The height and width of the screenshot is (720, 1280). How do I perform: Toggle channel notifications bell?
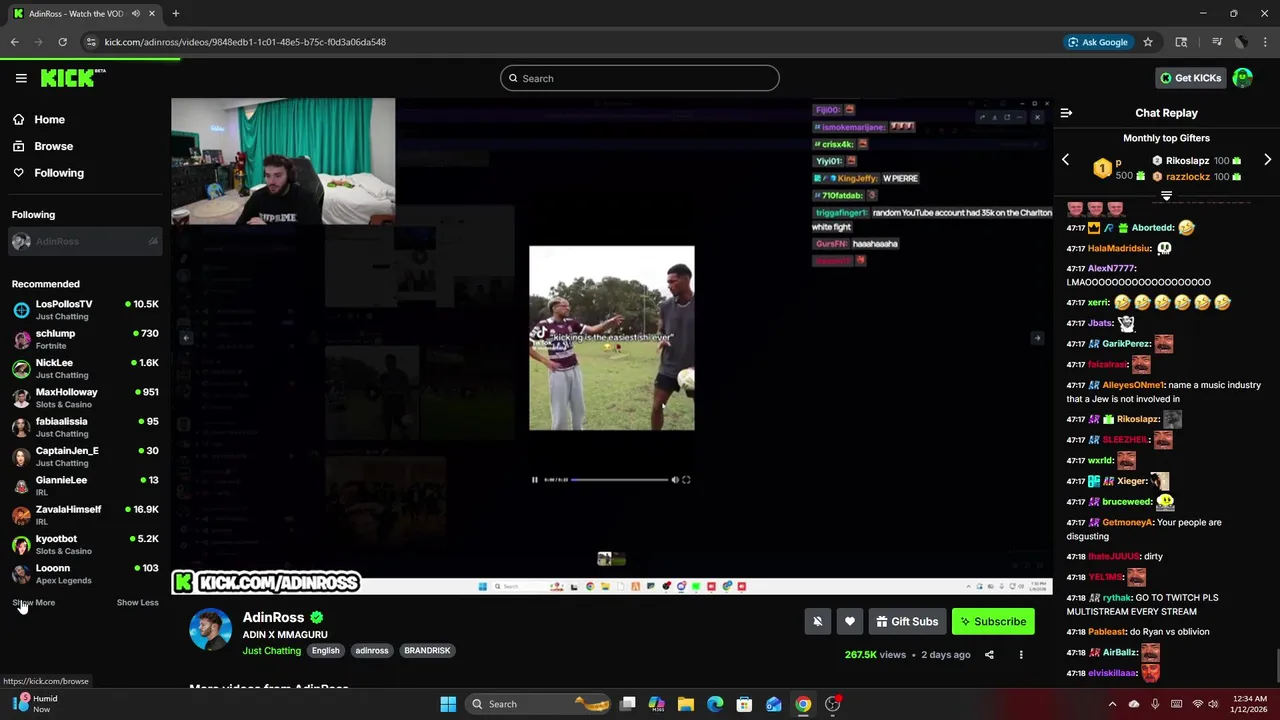(817, 622)
